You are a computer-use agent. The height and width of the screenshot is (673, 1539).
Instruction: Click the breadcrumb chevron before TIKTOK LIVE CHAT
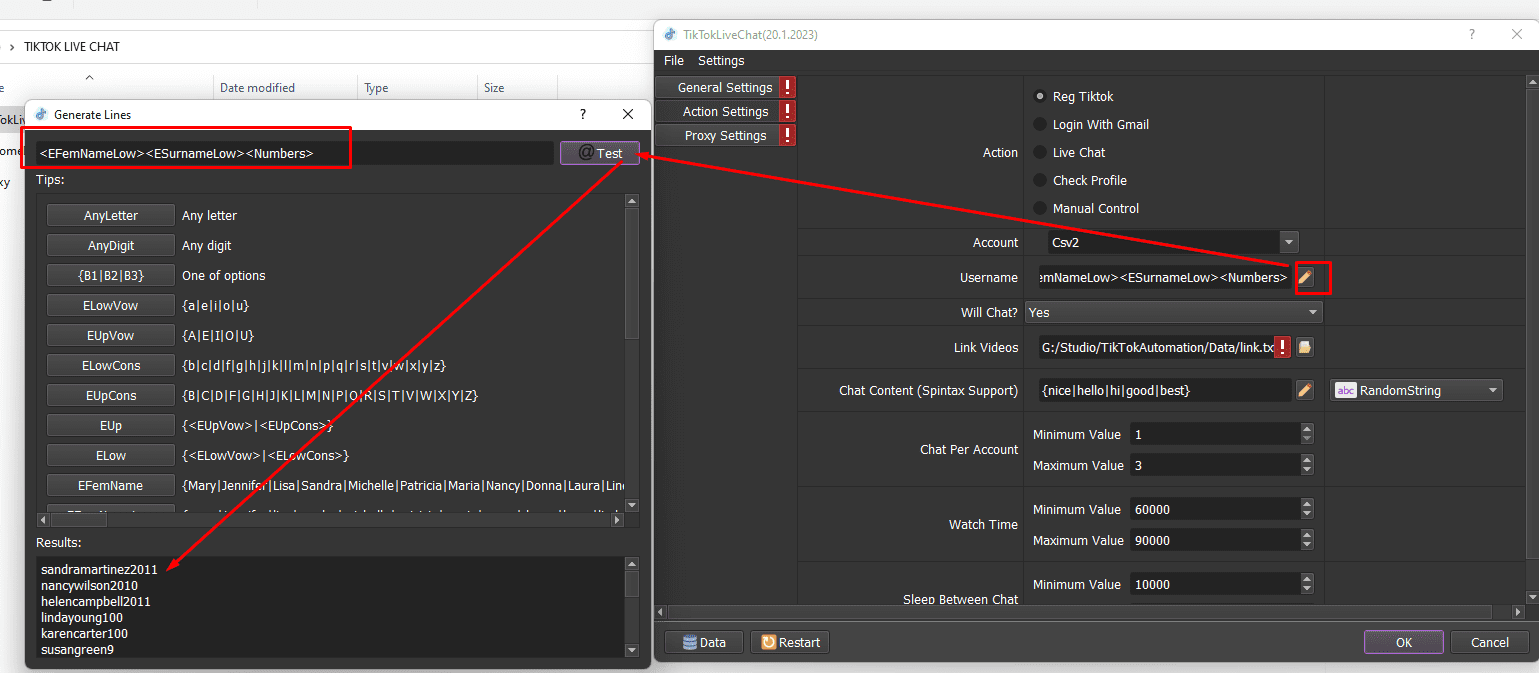pos(11,47)
